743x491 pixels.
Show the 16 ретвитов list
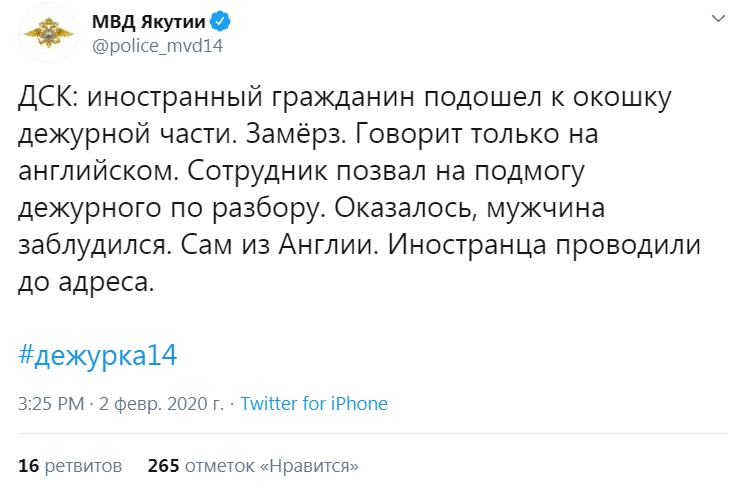tap(70, 466)
